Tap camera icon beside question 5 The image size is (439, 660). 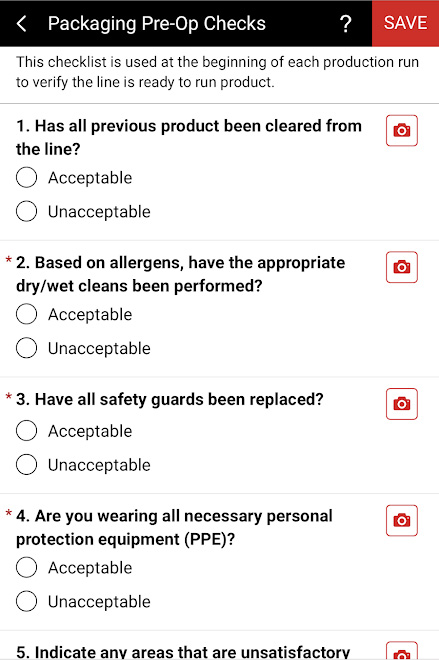pyautogui.click(x=402, y=651)
